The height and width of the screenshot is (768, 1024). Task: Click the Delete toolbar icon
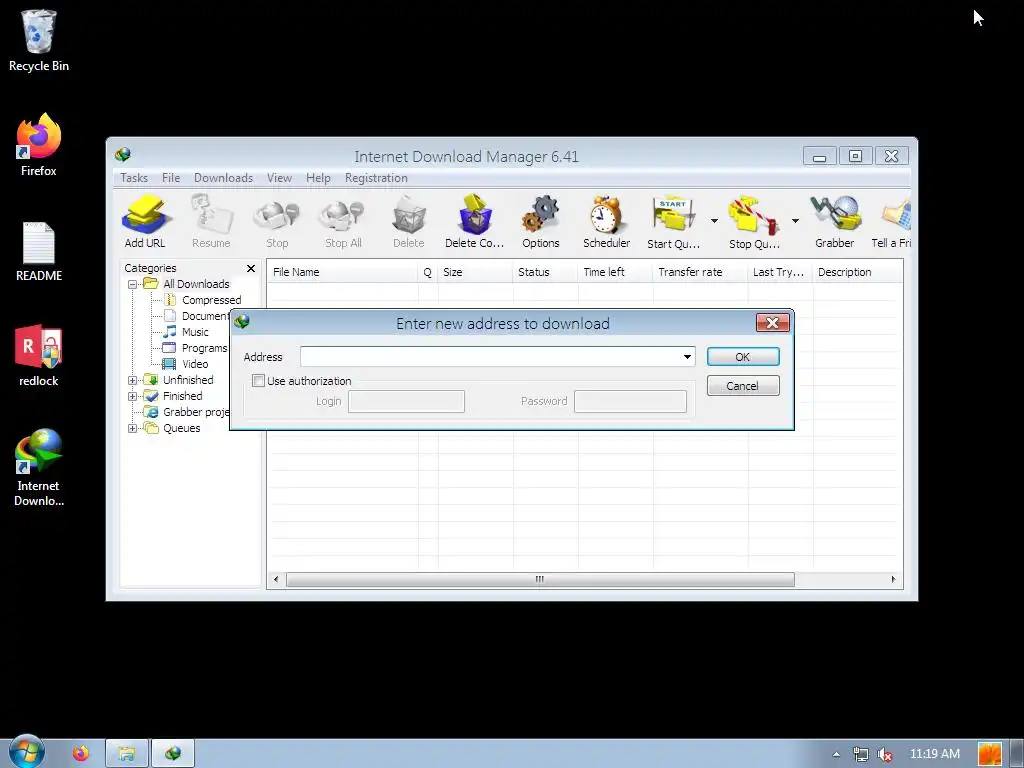pyautogui.click(x=409, y=221)
